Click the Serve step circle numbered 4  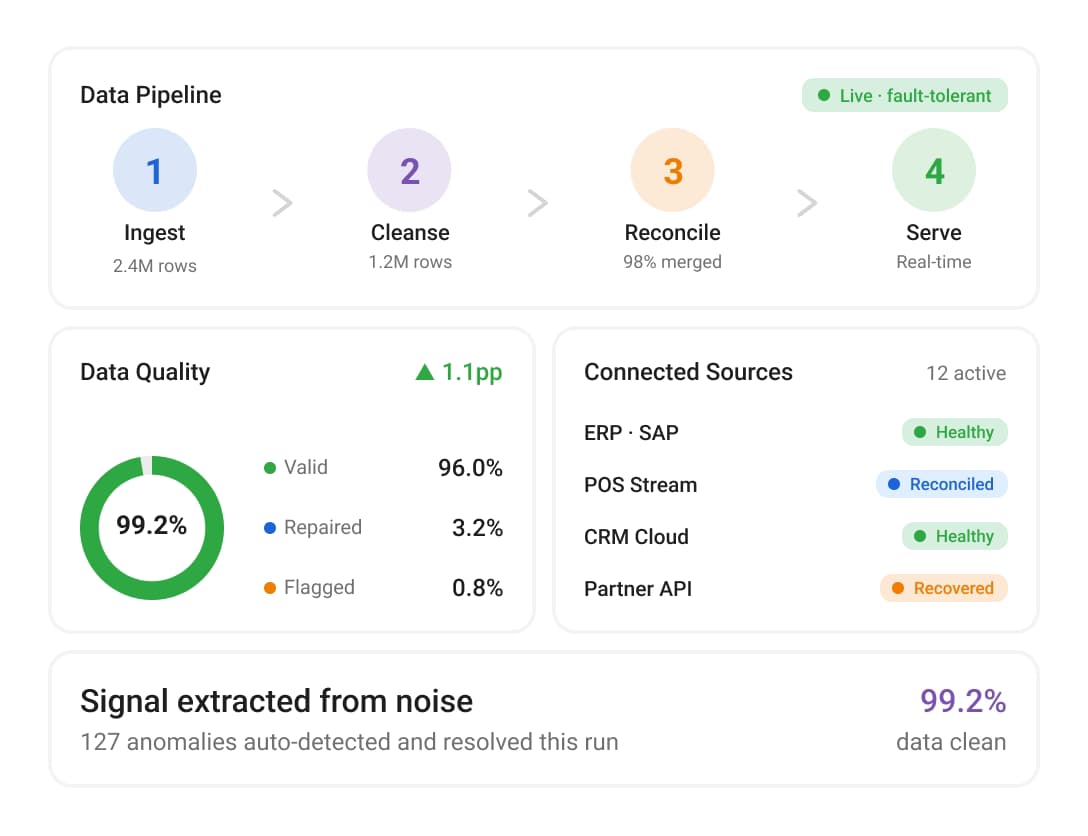[x=934, y=170]
